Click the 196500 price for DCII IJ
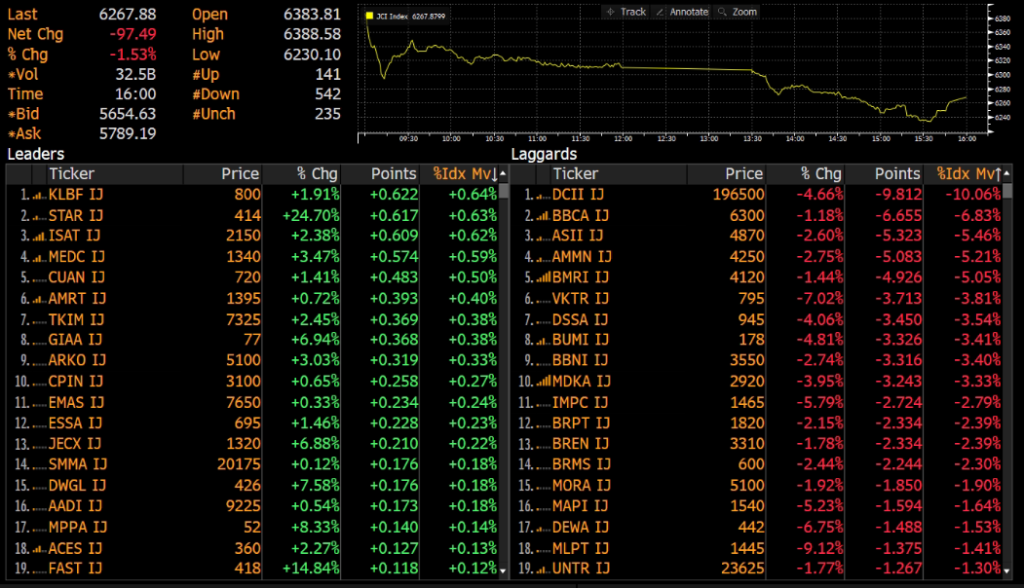This screenshot has width=1024, height=588. 738,195
